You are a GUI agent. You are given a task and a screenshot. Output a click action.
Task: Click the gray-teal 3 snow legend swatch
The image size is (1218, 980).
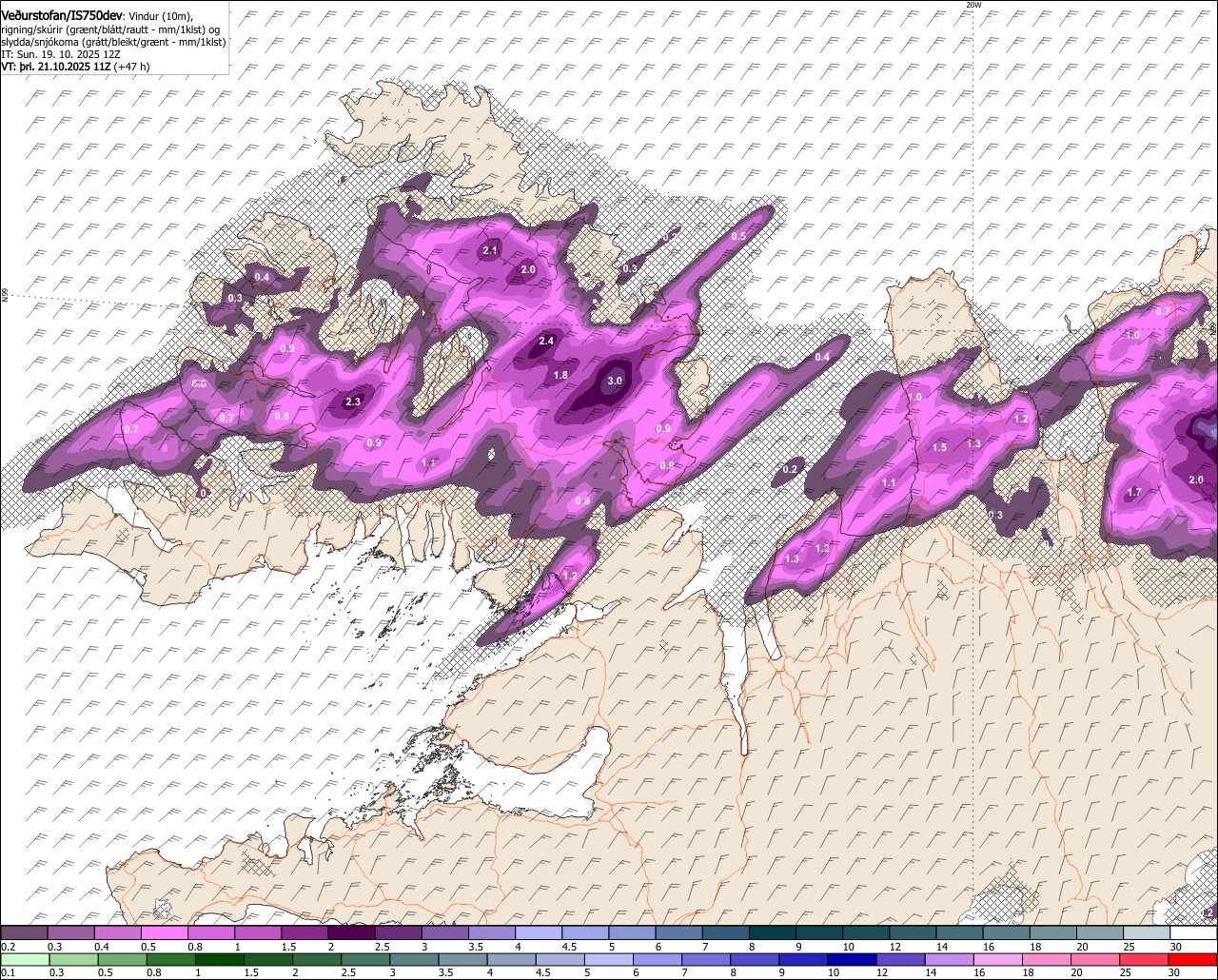(x=413, y=959)
